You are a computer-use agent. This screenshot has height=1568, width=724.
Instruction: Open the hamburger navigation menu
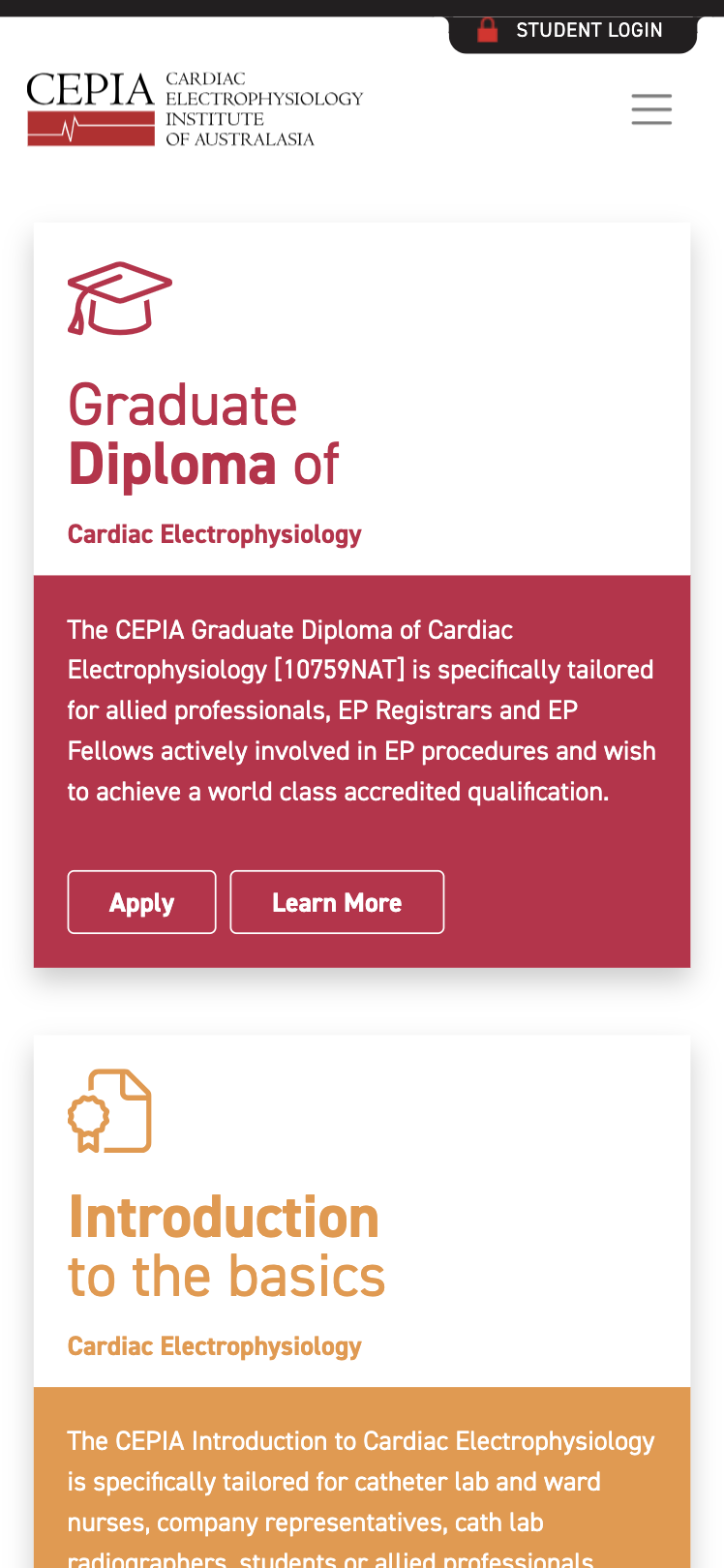point(651,109)
